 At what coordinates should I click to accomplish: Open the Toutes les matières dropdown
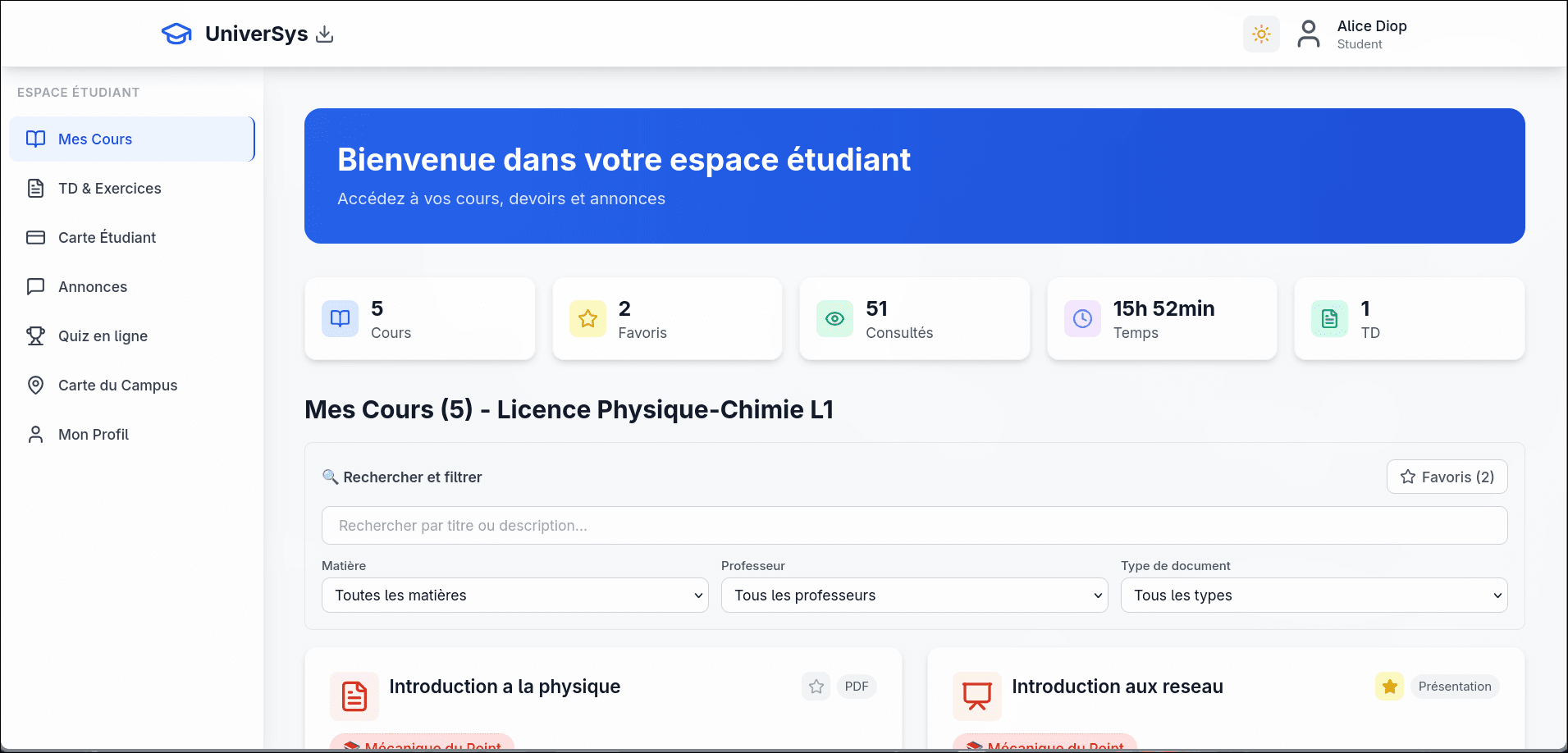coord(514,595)
